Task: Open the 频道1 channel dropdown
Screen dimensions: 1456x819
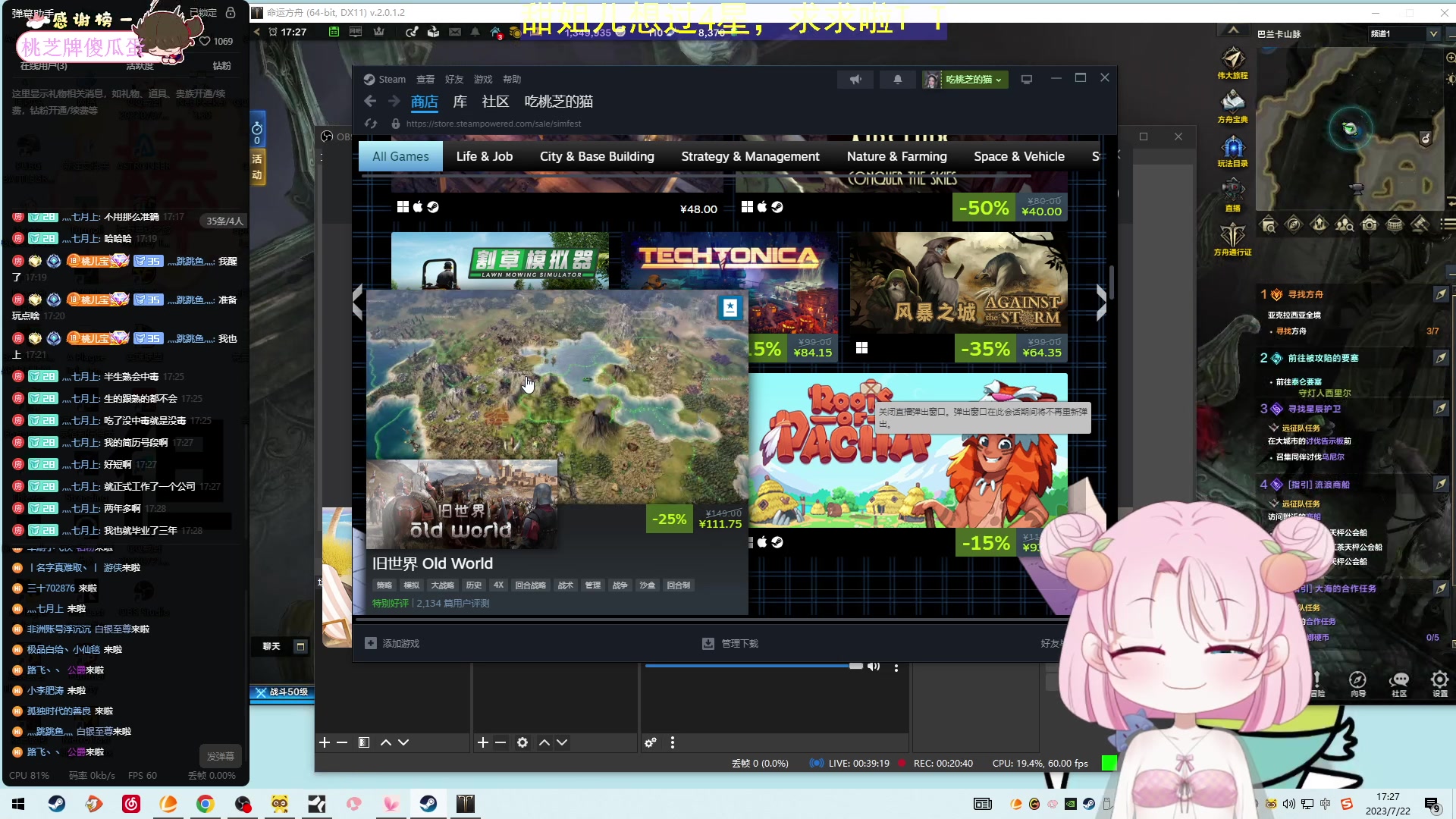Action: (x=1404, y=33)
